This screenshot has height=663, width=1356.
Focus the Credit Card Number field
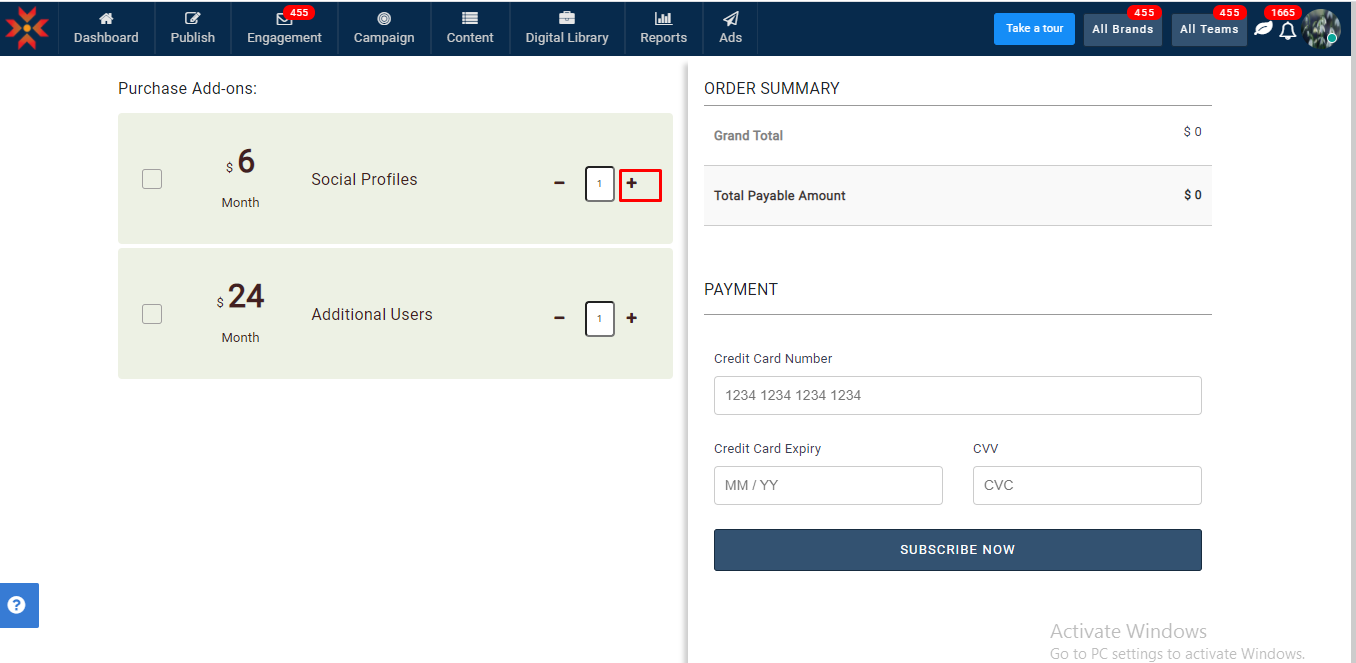(957, 395)
